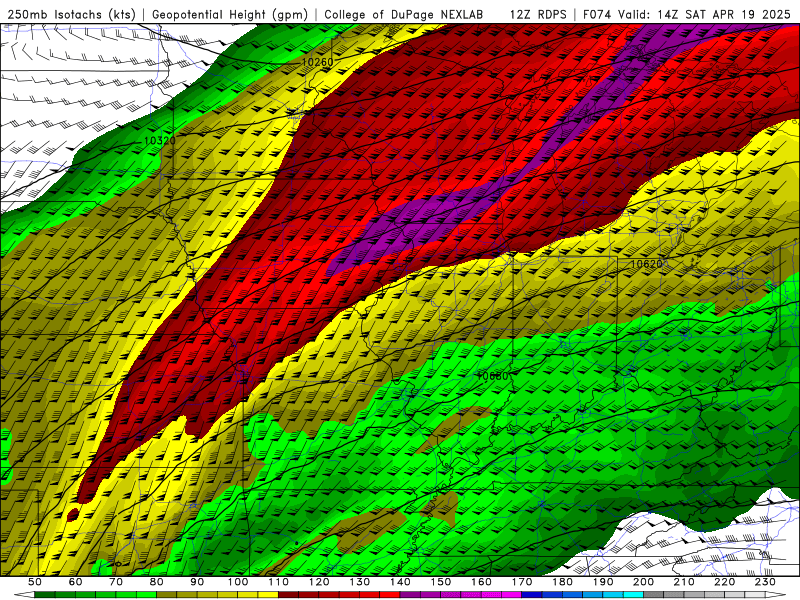Select the bright magenta legend swatch before 170
800x600 pixels.
512,595
